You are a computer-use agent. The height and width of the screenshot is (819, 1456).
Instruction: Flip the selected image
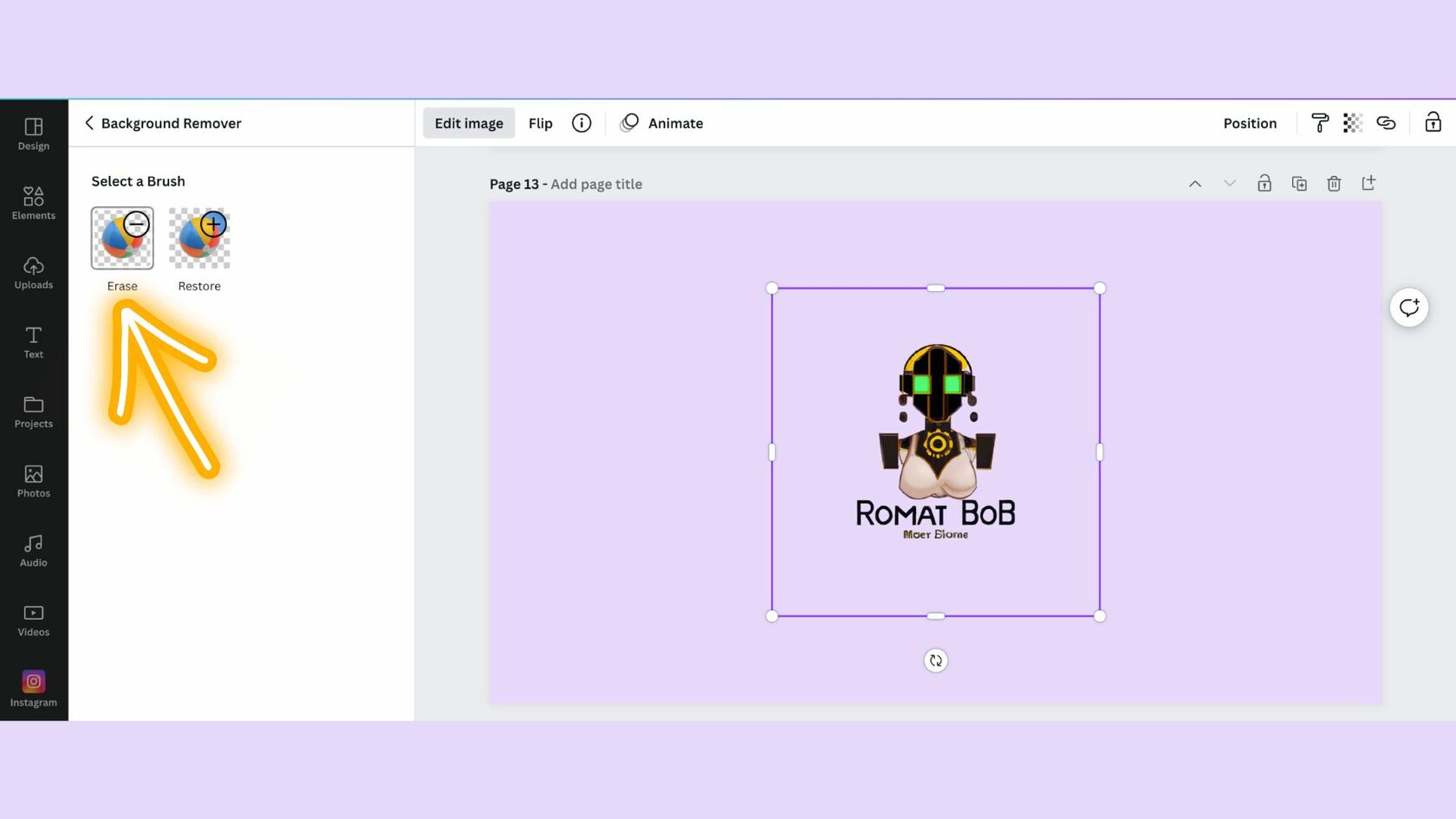click(x=541, y=123)
